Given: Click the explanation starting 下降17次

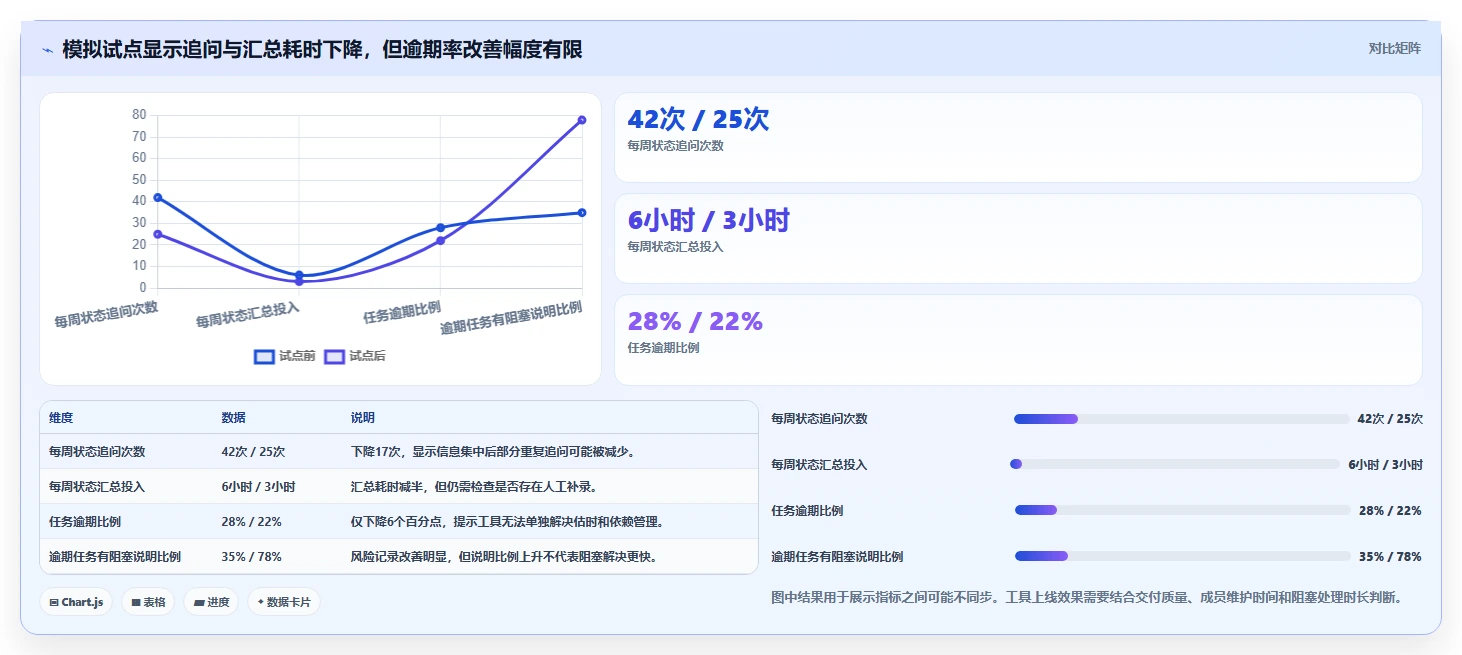Looking at the screenshot, I should coord(493,452).
